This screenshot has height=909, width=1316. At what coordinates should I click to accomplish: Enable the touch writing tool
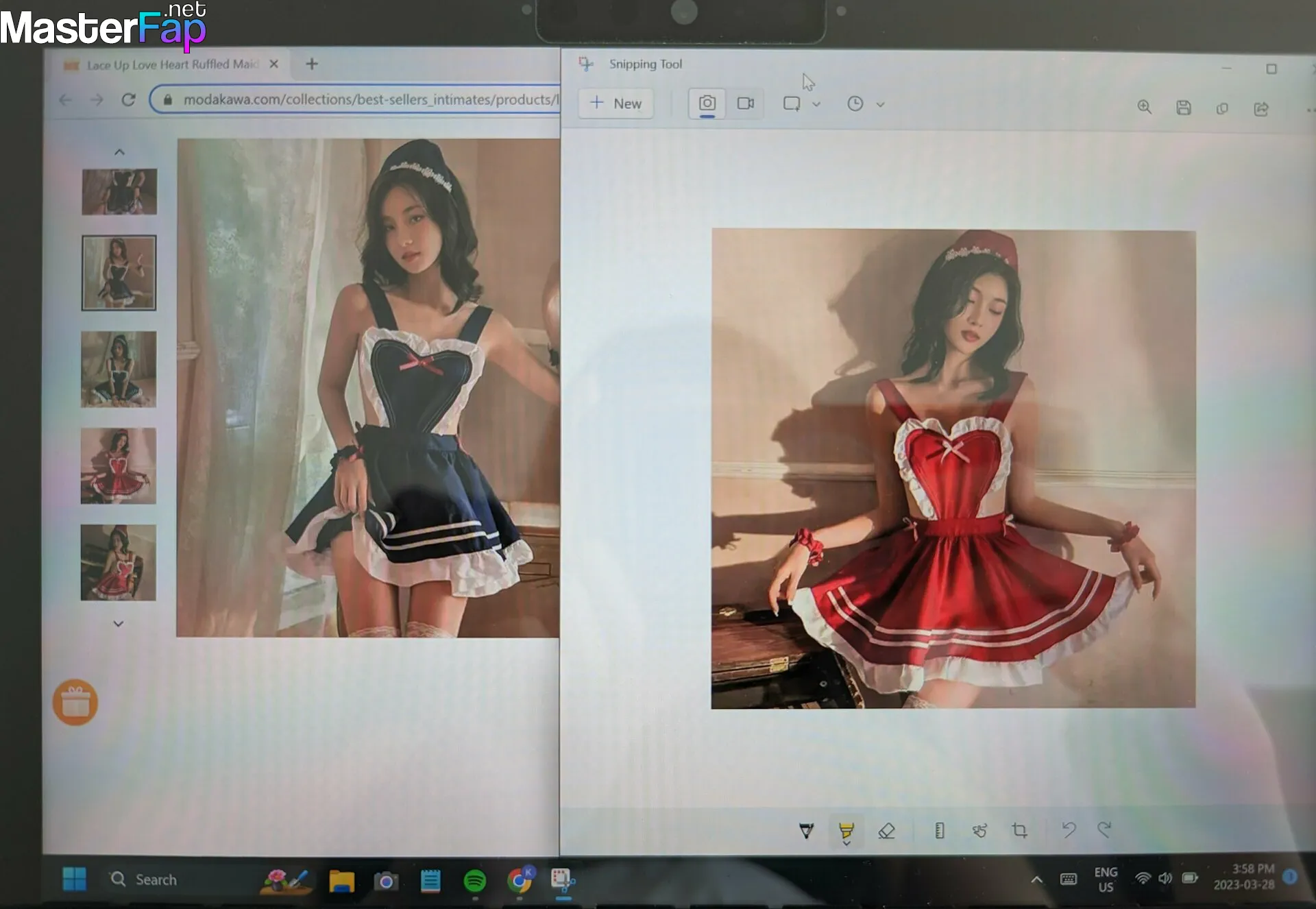[979, 831]
